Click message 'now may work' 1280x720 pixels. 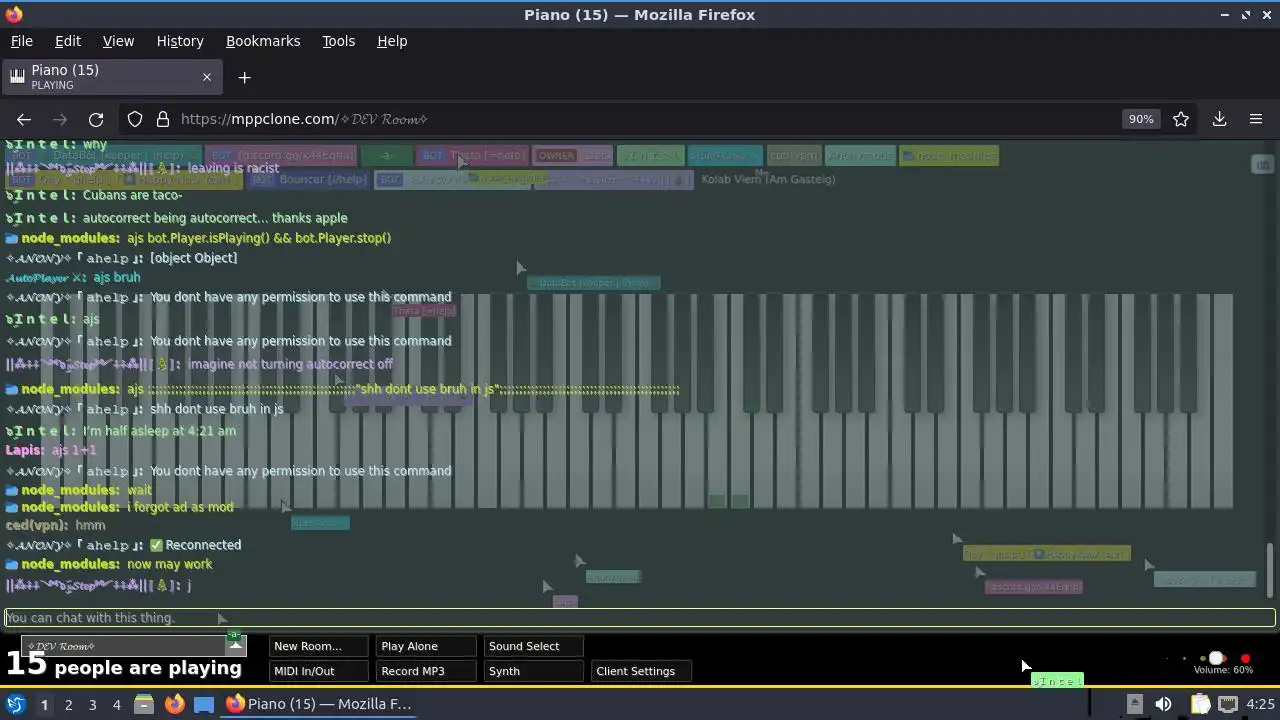(170, 564)
